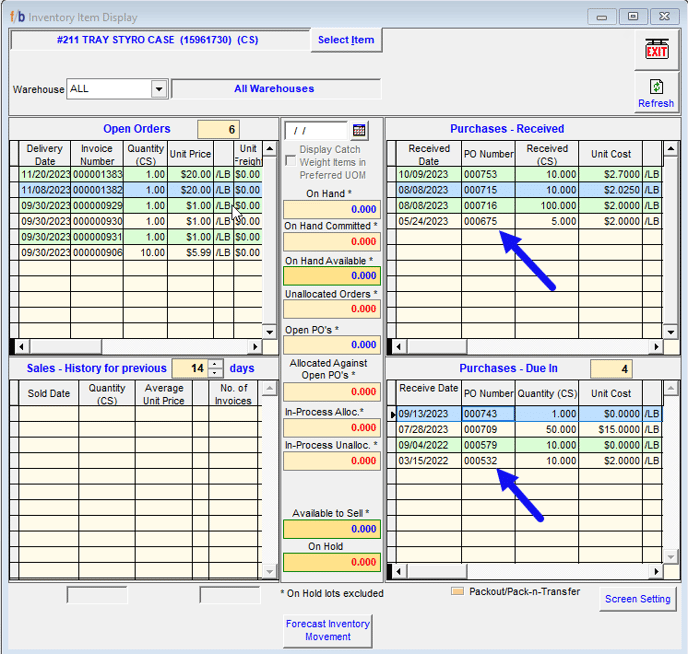Click received quantity 100.000 cell

(x=547, y=206)
